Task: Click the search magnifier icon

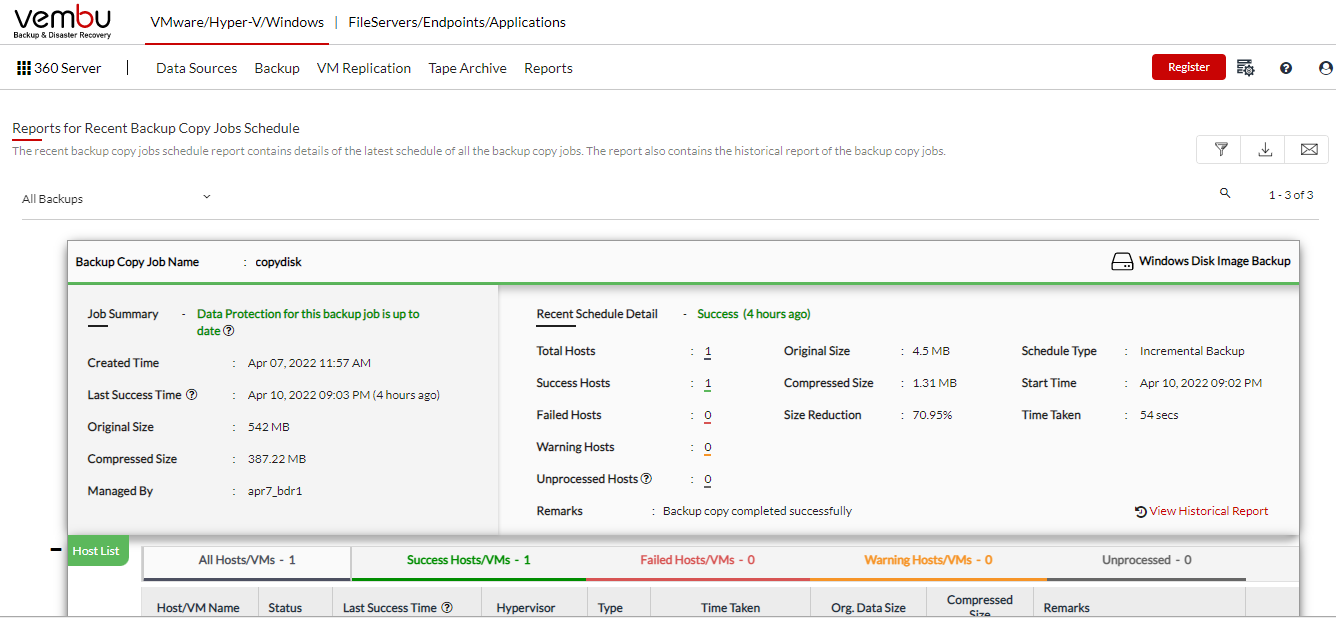Action: coord(1225,193)
